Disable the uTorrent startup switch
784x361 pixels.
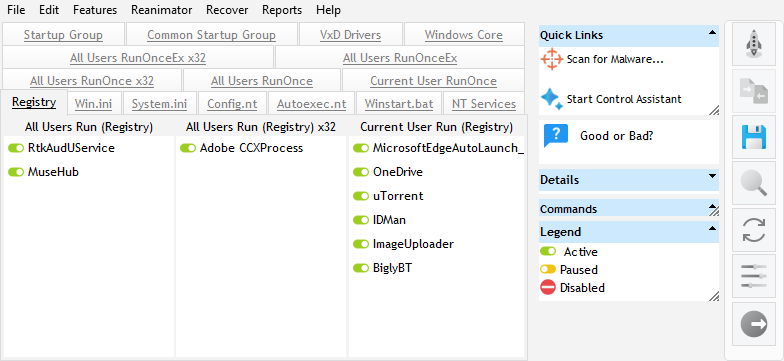coord(361,196)
